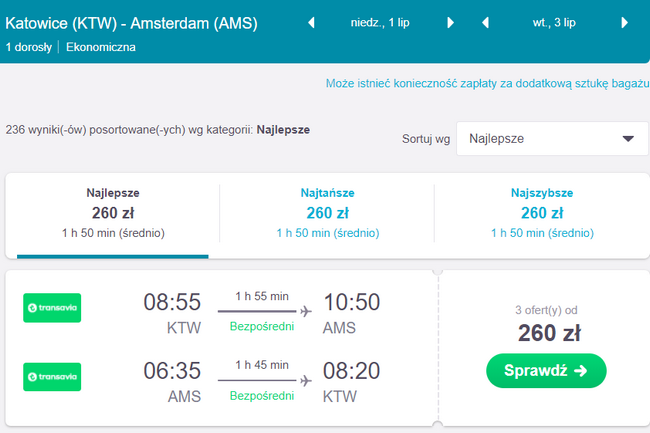The image size is (650, 433).
Task: Click the Katowice (KTW) - Amsterdam (AMS) route title
Action: 131,24
